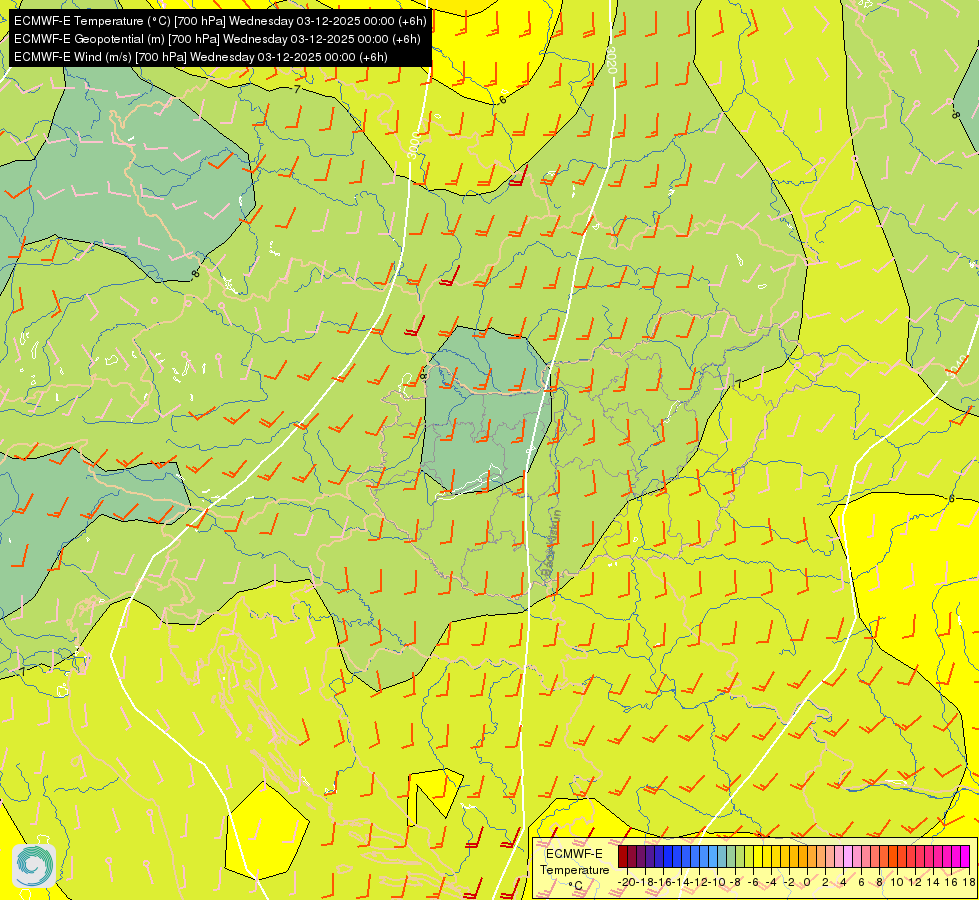
Task: Click the -14 legend tick label
Action: 681,882
